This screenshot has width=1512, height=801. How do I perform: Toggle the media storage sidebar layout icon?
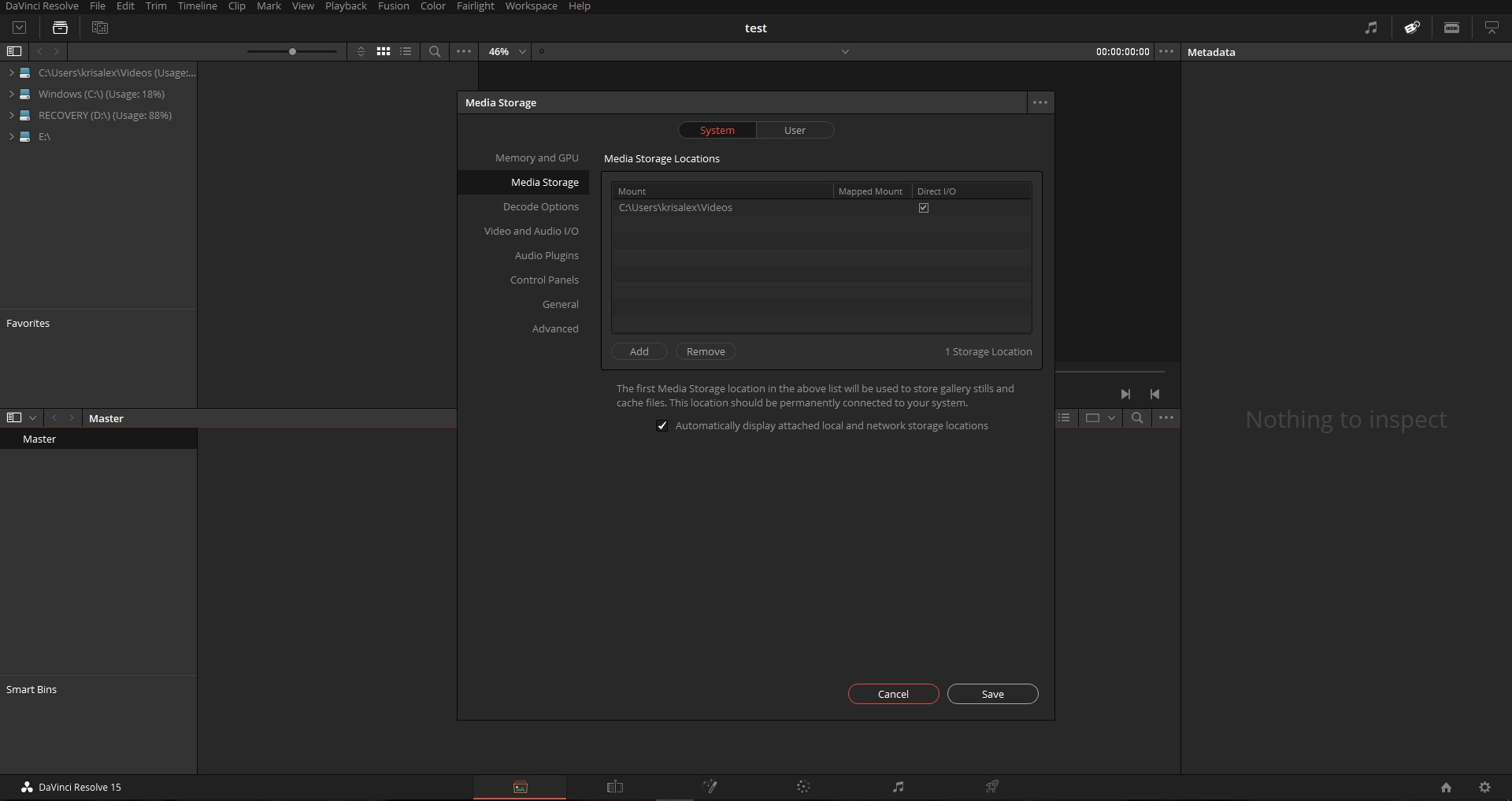click(14, 51)
